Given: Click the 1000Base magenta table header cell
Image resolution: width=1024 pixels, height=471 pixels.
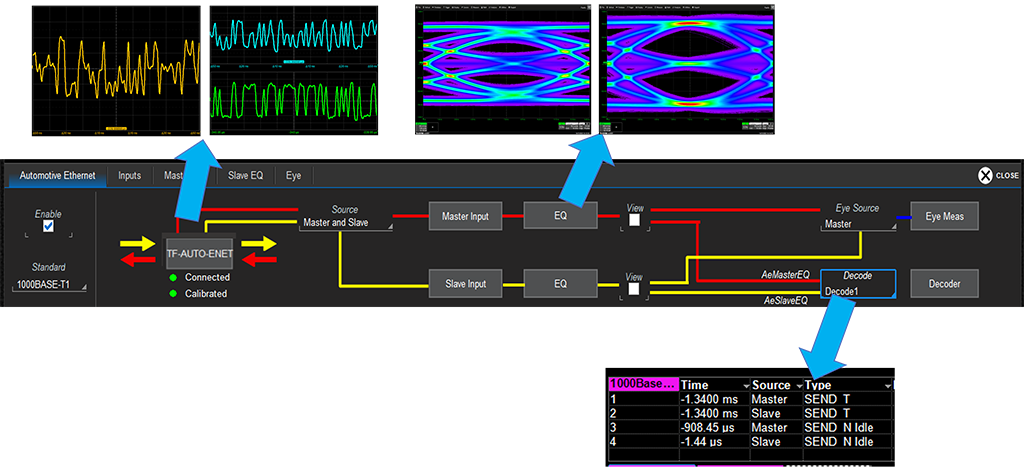Looking at the screenshot, I should click(x=643, y=385).
